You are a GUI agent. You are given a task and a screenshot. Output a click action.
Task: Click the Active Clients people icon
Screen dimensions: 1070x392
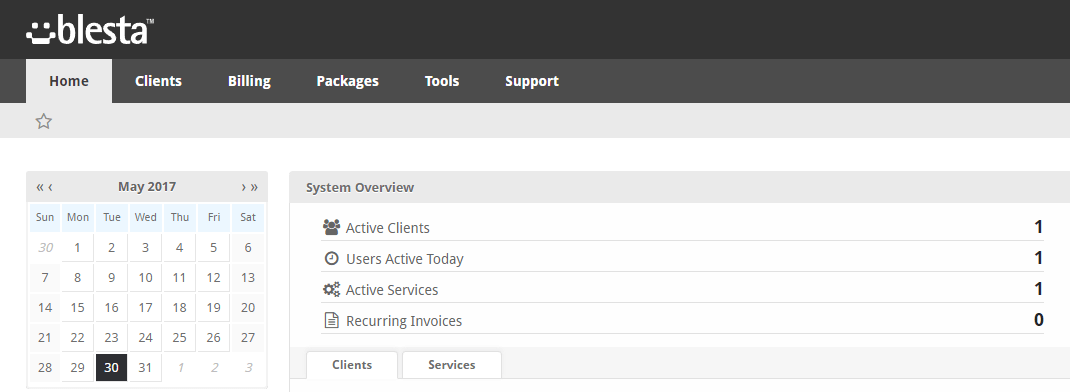click(x=332, y=227)
